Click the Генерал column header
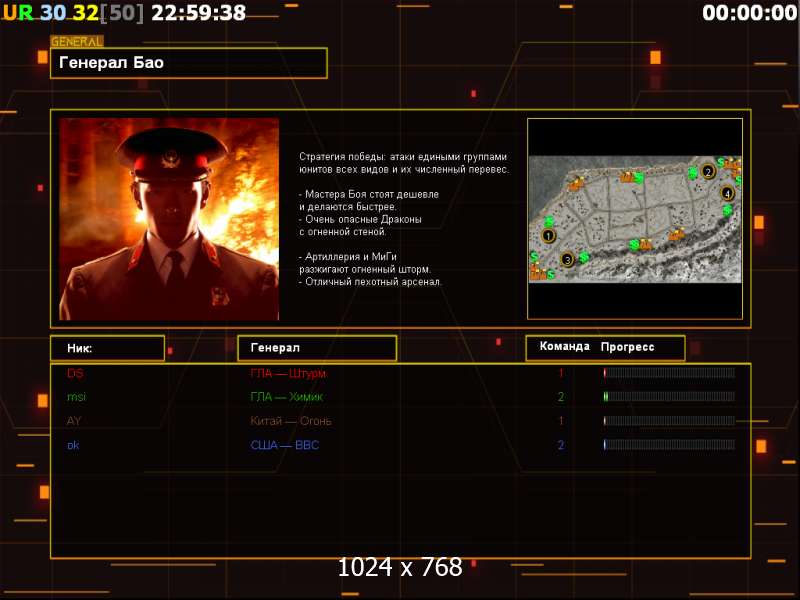The height and width of the screenshot is (600, 800). [317, 348]
